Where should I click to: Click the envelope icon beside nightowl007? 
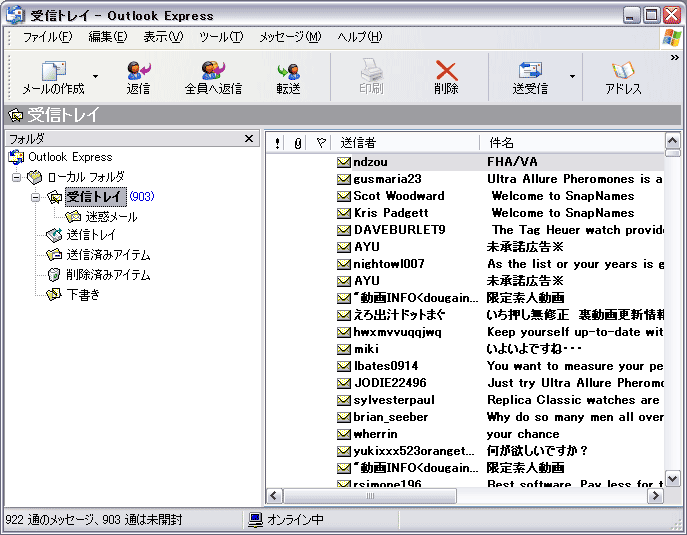point(344,264)
